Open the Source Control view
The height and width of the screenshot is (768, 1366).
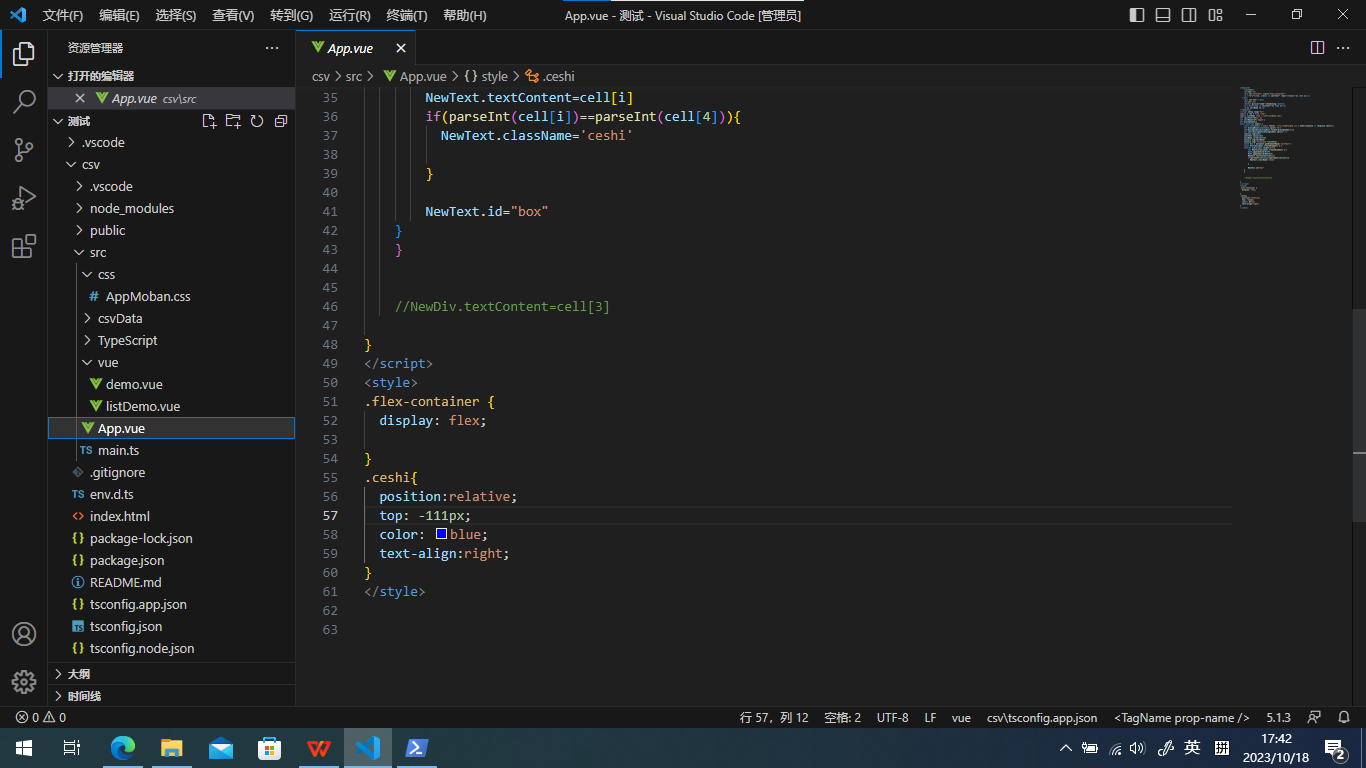pos(24,150)
